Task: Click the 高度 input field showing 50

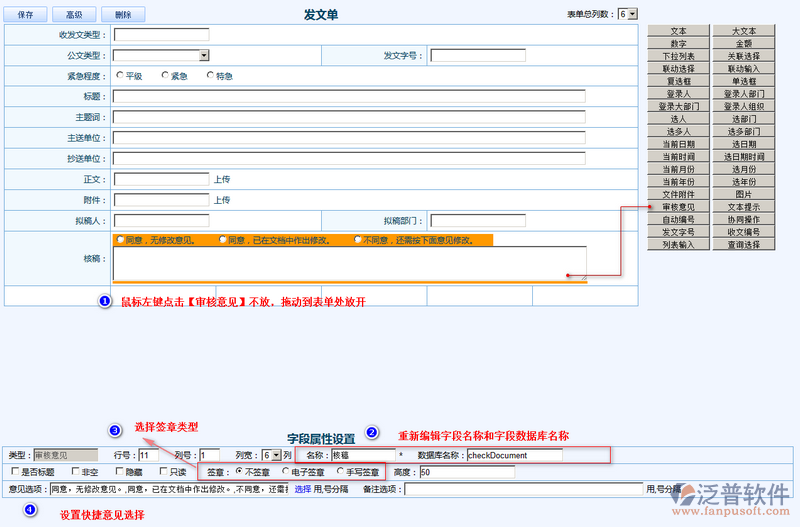Action: (467, 472)
